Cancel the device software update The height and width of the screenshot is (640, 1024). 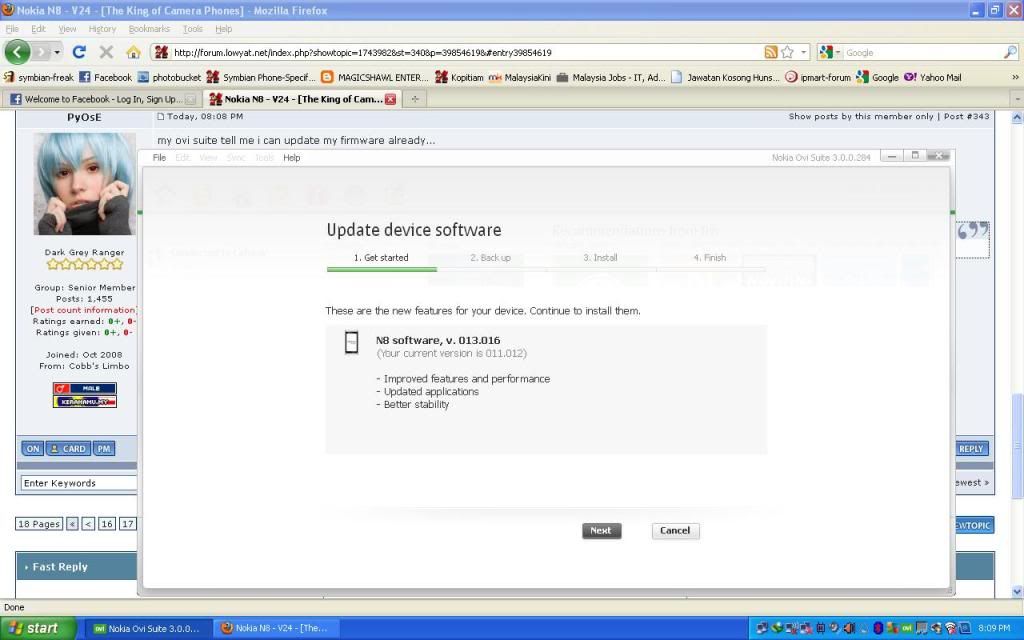[675, 531]
